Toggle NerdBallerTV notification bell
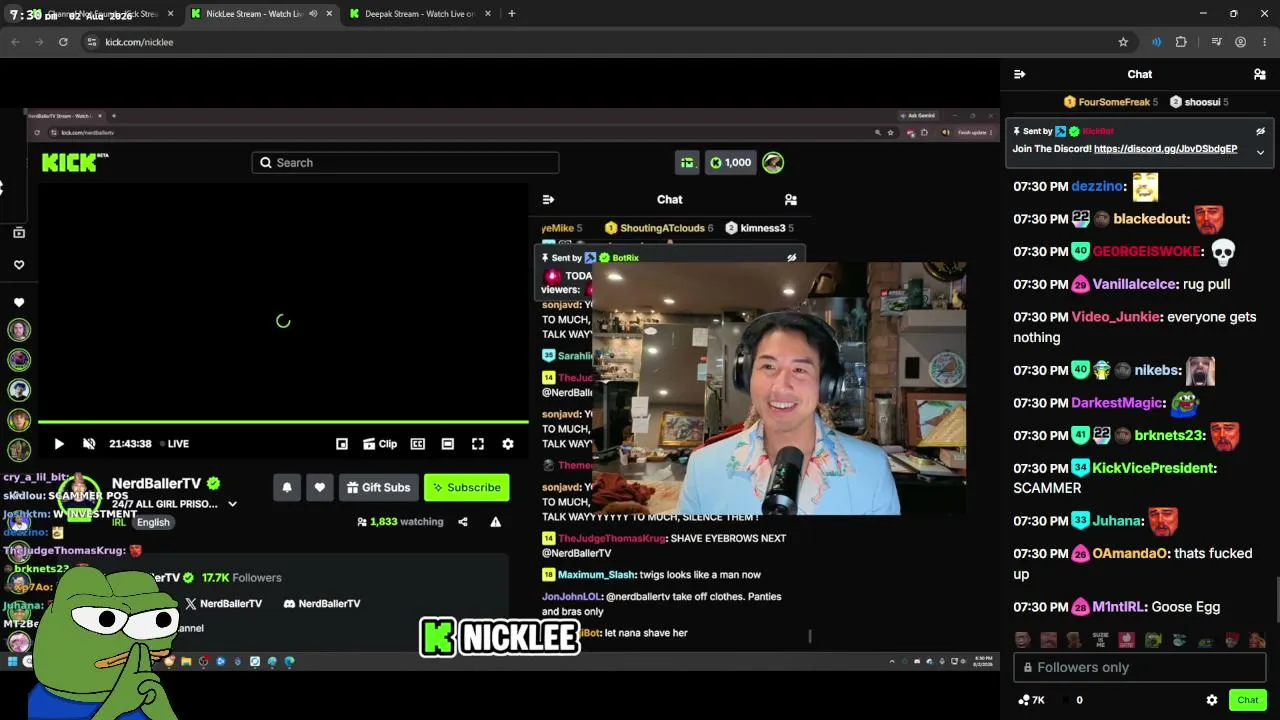This screenshot has height=720, width=1280. click(x=287, y=488)
